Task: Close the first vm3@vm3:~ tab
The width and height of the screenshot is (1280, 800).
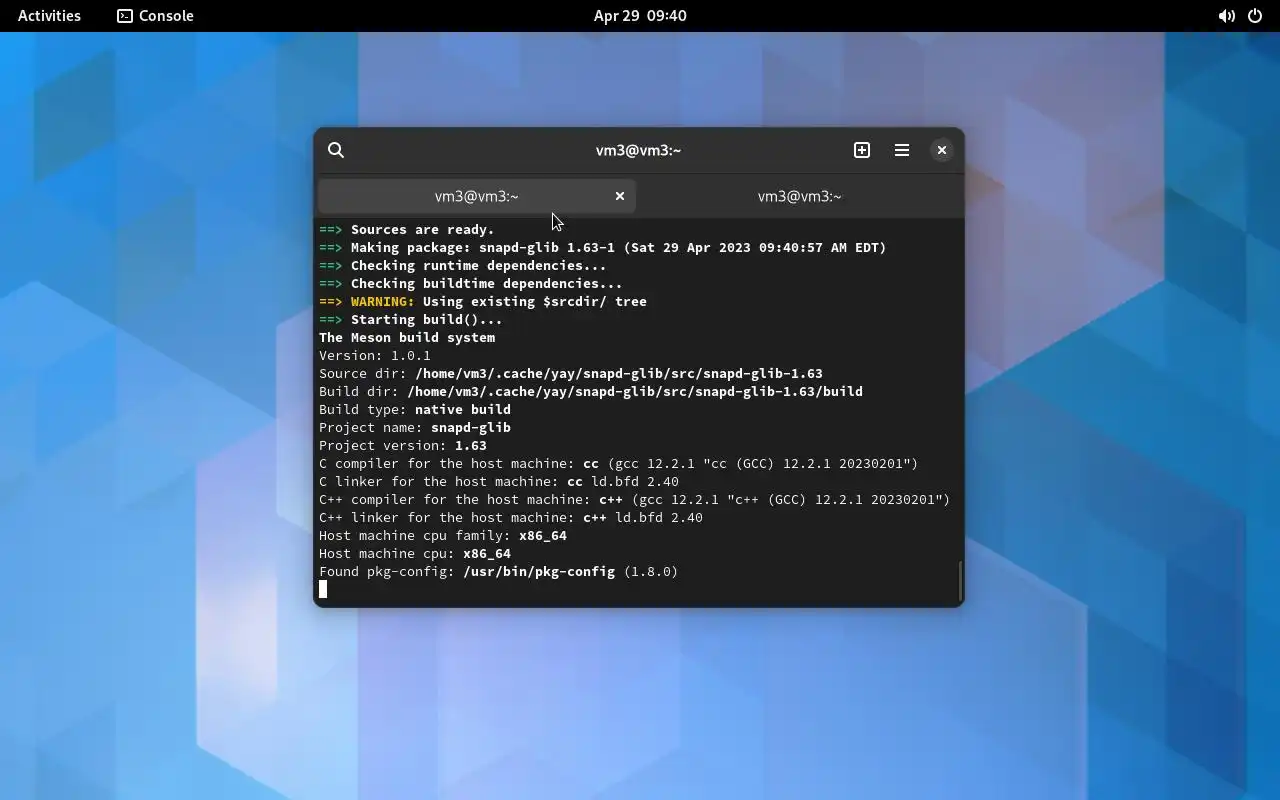Action: 620,196
